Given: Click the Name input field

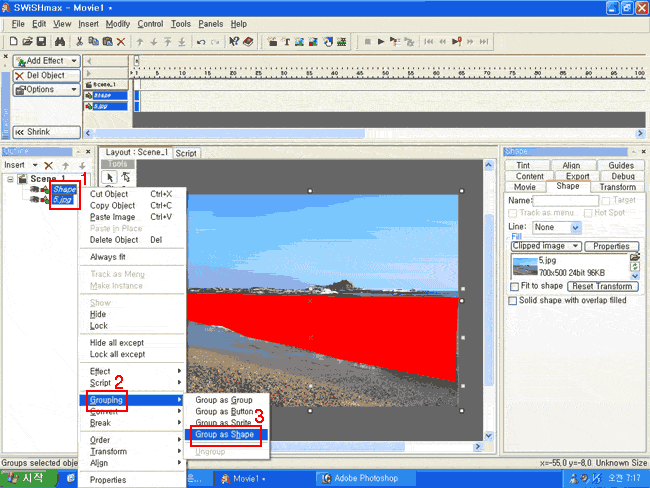Looking at the screenshot, I should 566,201.
